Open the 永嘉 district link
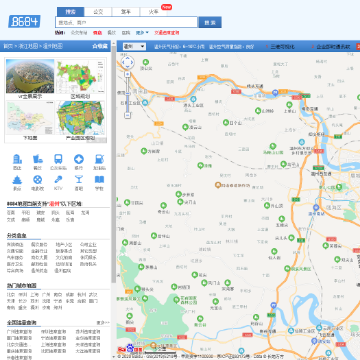Viewport: 360px width, 360px height. 55,220
